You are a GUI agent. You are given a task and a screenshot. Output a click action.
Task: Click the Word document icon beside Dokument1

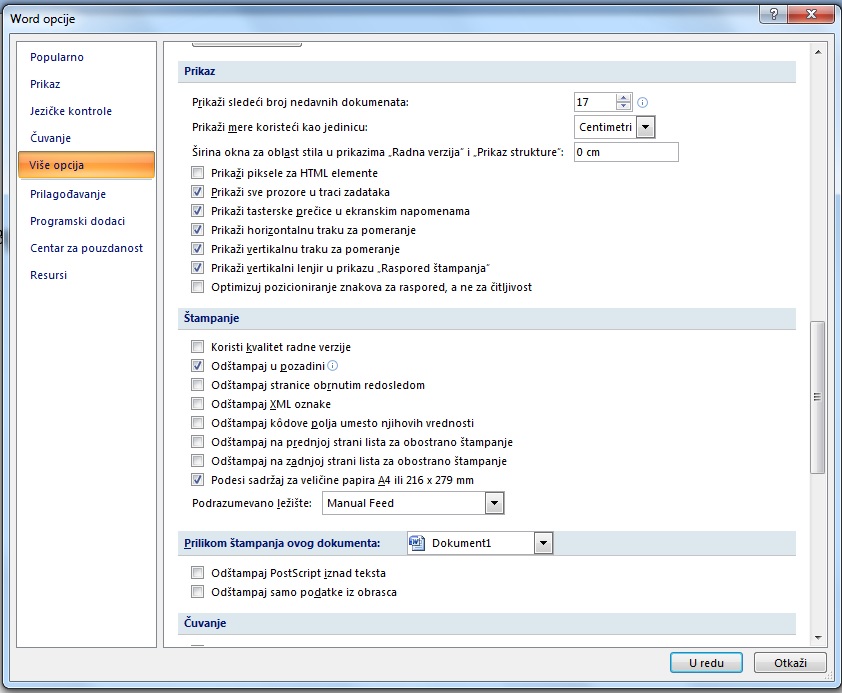pyautogui.click(x=417, y=543)
